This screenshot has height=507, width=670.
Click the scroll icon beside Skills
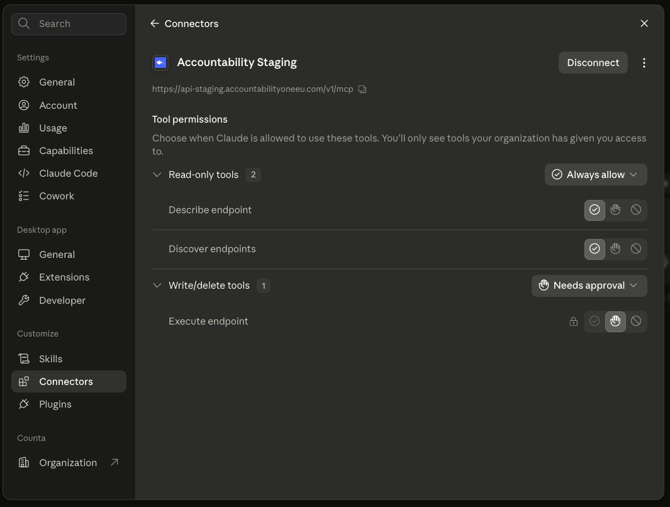[x=24, y=359]
